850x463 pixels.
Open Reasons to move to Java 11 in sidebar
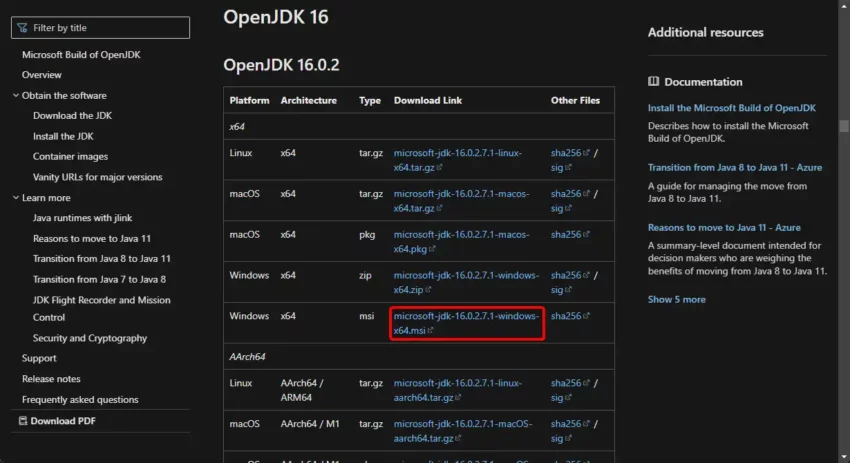pos(92,238)
